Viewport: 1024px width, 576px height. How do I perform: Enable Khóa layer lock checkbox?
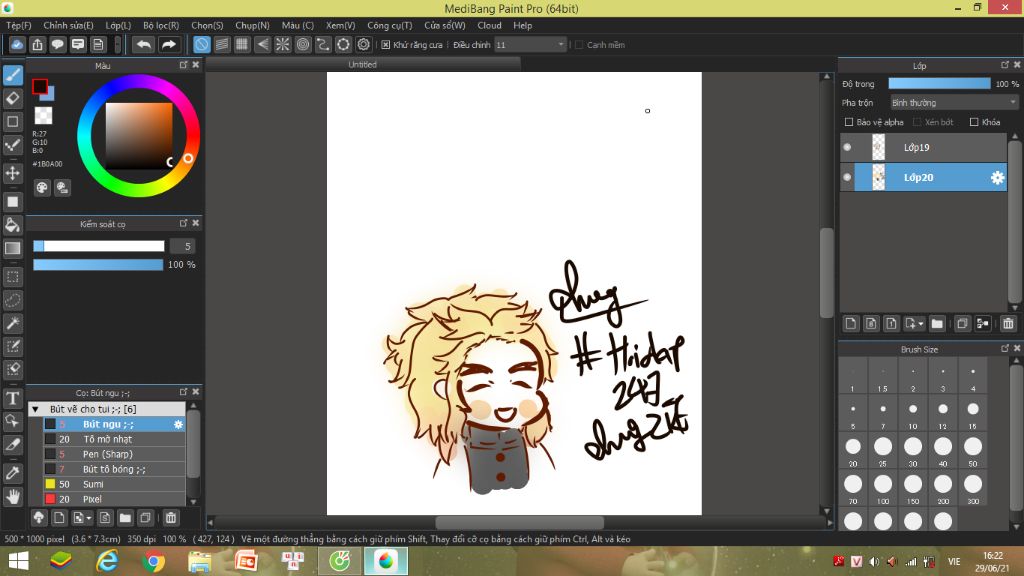[974, 122]
